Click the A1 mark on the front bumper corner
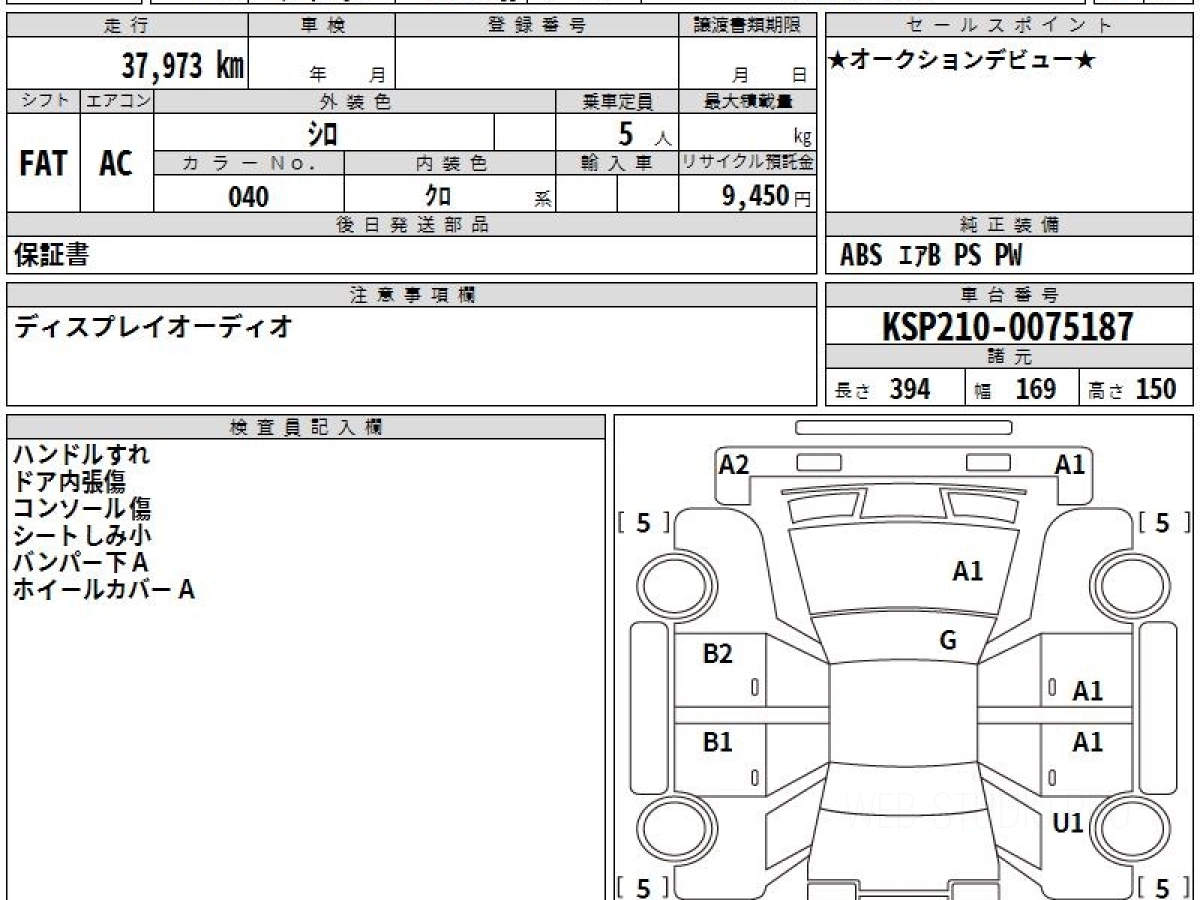The image size is (1200, 900). [1070, 464]
